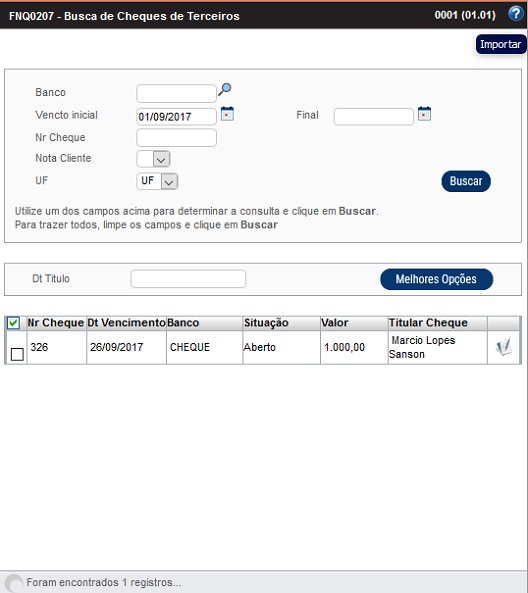
Task: Click the Melhores Opções button
Action: [436, 279]
